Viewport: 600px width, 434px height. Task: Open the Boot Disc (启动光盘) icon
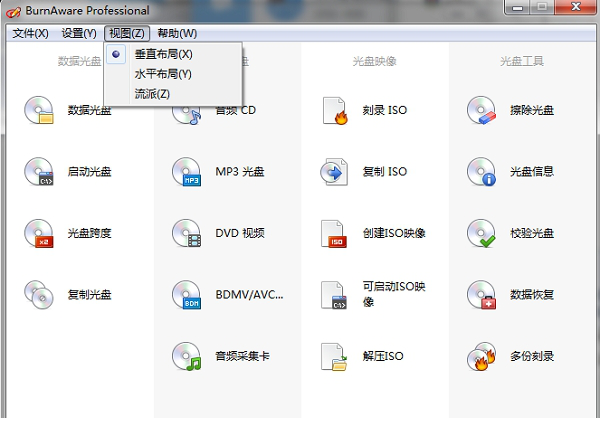point(39,171)
